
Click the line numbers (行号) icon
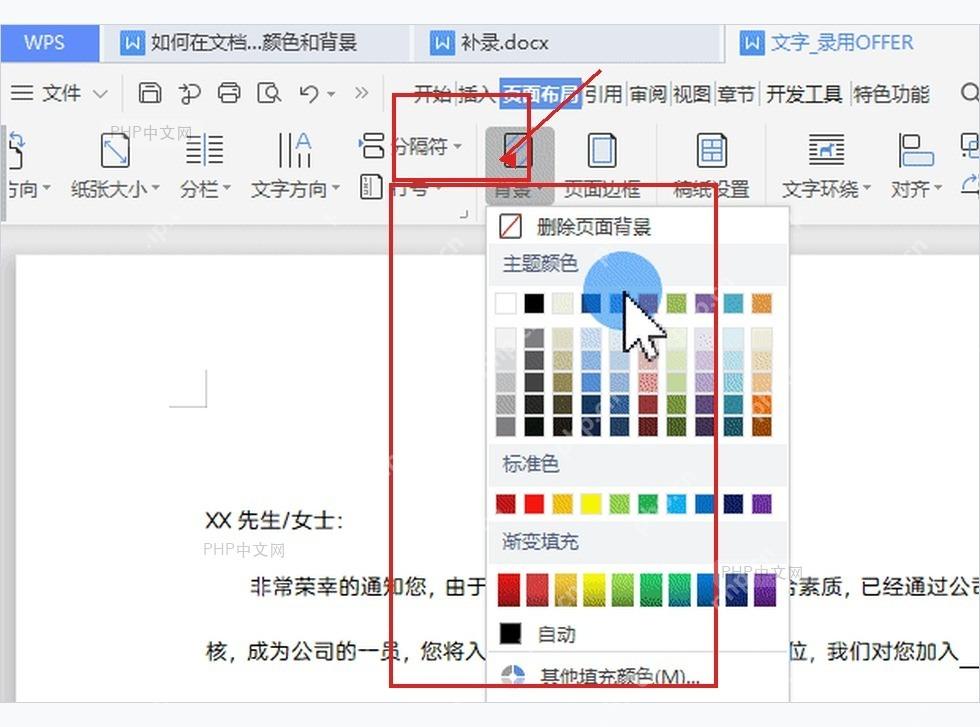tap(371, 187)
